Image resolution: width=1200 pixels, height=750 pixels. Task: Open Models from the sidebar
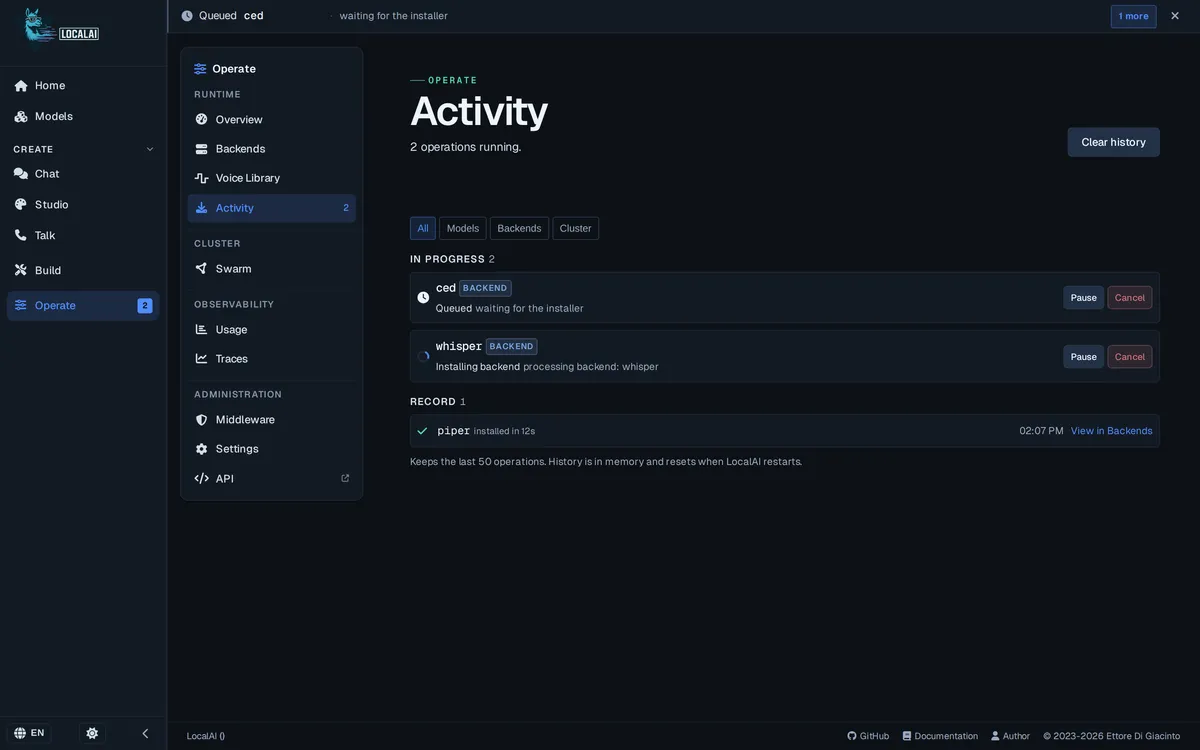pos(83,116)
